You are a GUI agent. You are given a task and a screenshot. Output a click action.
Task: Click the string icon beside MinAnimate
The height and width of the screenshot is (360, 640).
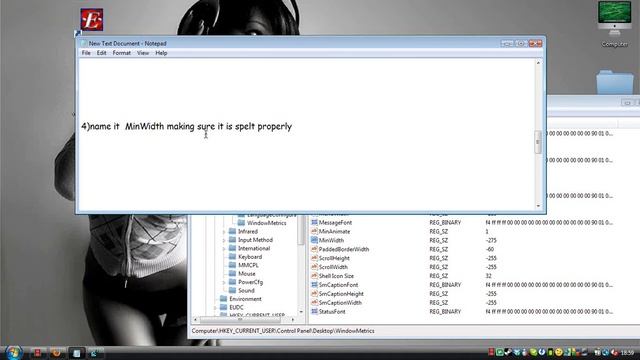pyautogui.click(x=314, y=231)
